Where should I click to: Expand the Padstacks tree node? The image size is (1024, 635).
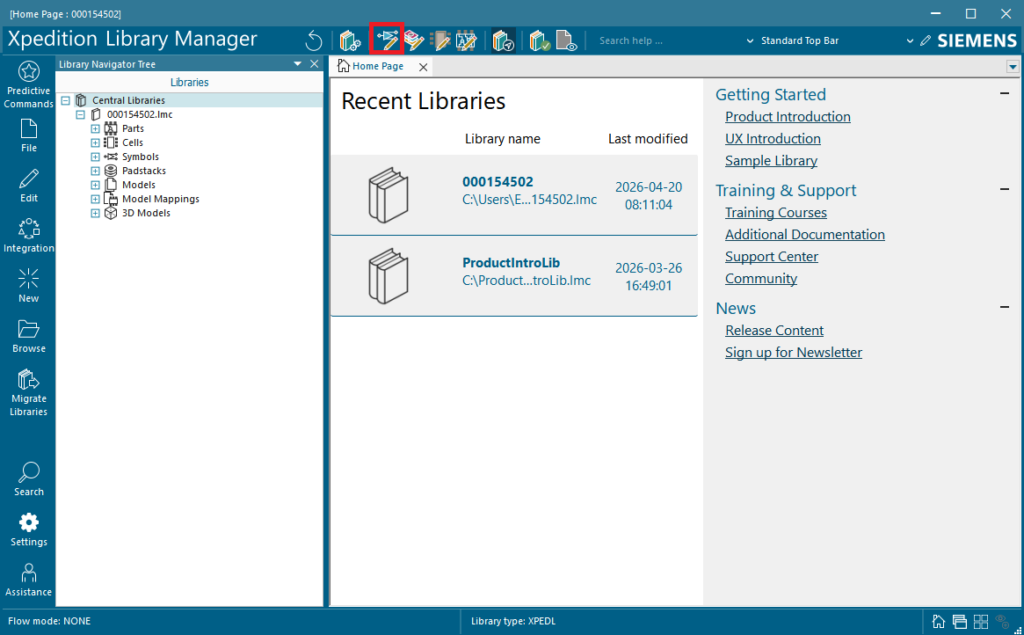point(96,171)
